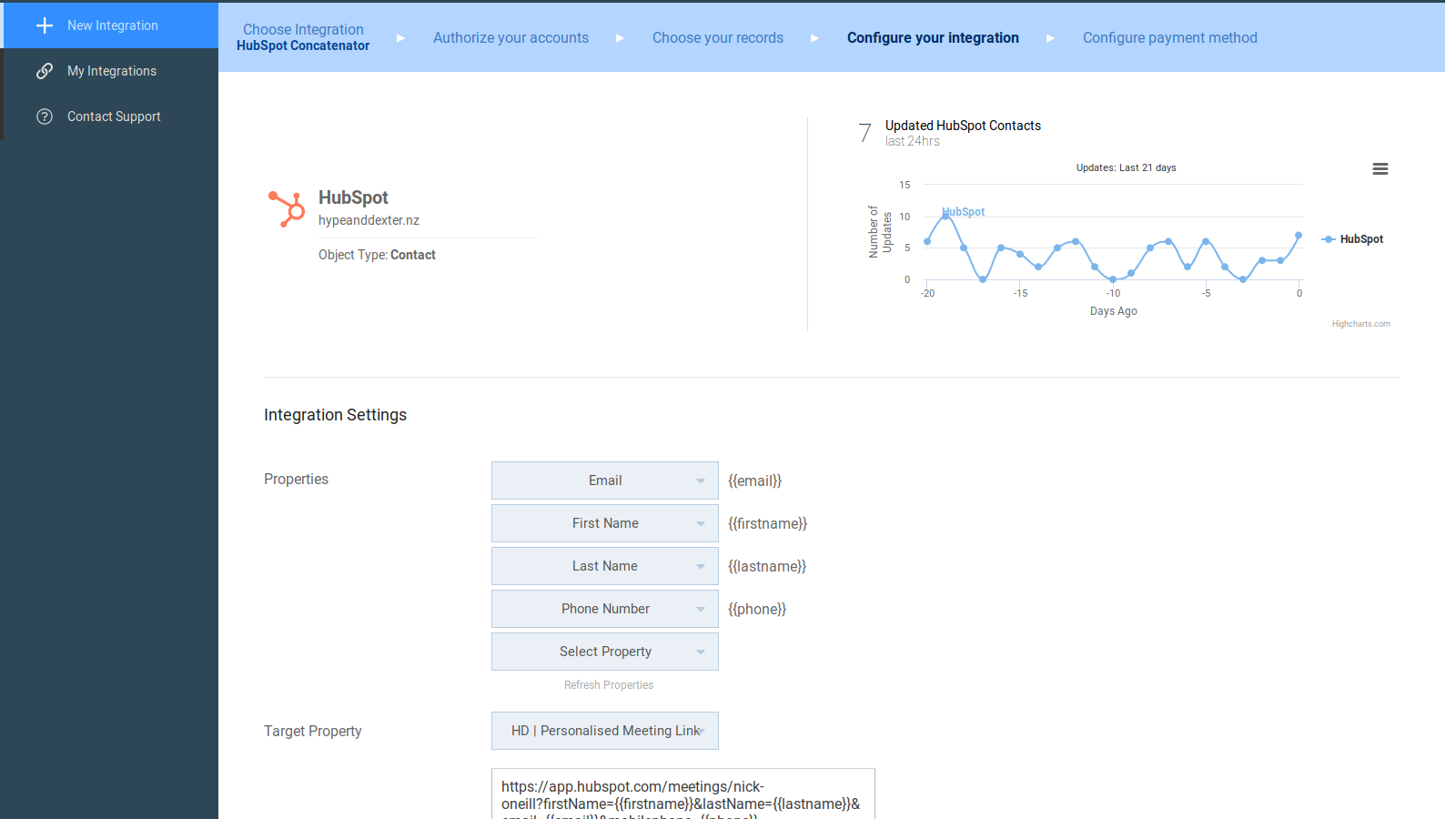Click the plus icon for New Integration
The height and width of the screenshot is (819, 1456).
[x=44, y=25]
